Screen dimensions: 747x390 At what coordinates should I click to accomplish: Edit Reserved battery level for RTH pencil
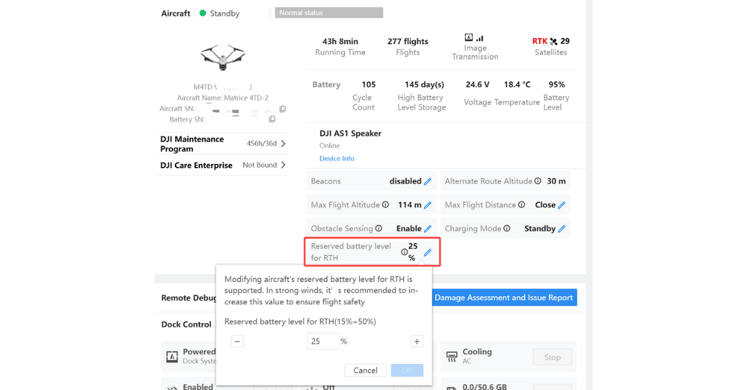427,252
